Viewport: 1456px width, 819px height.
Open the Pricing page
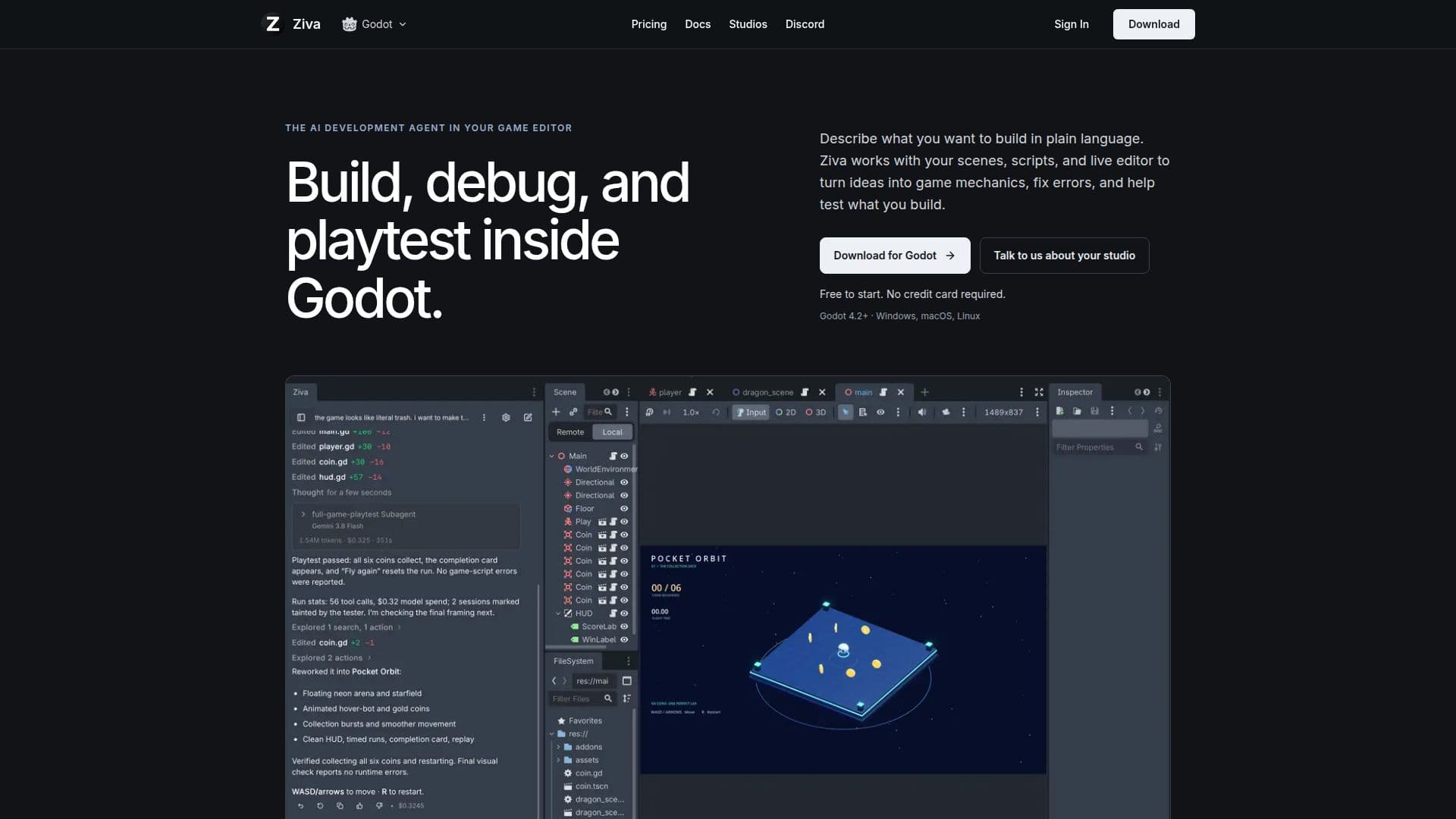click(648, 24)
